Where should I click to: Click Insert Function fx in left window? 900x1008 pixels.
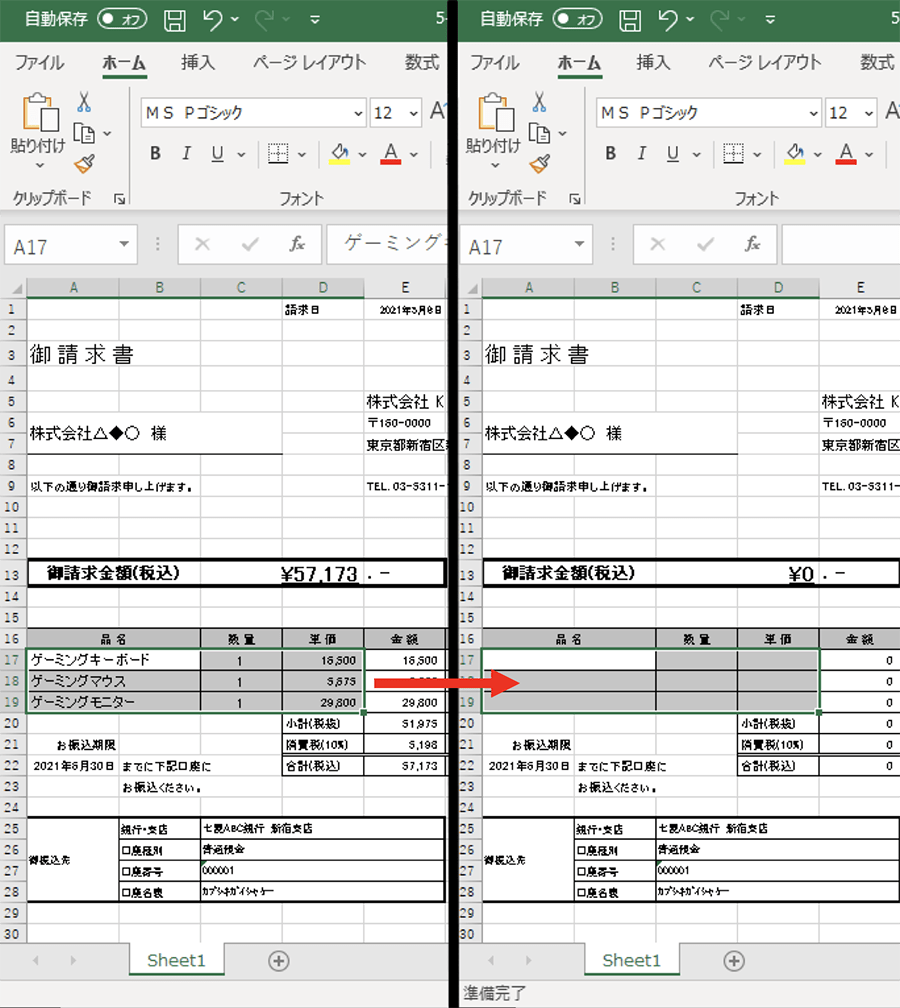(x=296, y=244)
